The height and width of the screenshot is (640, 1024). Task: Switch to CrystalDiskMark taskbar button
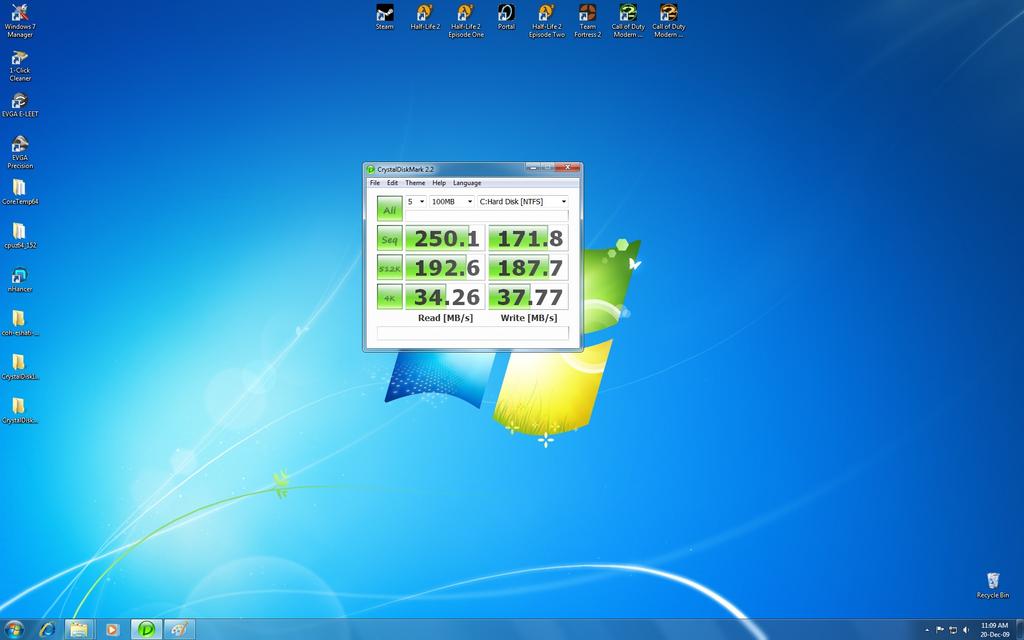point(146,630)
